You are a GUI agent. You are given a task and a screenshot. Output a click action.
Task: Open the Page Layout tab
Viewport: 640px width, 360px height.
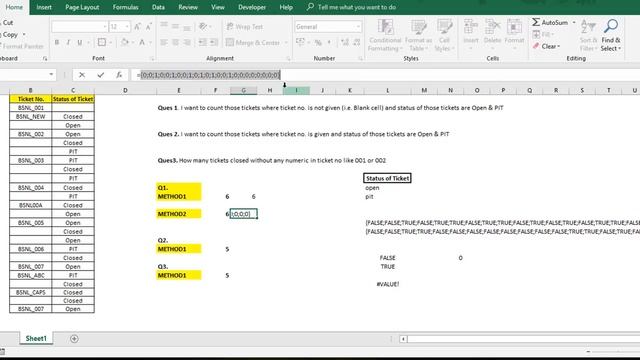(82, 7)
